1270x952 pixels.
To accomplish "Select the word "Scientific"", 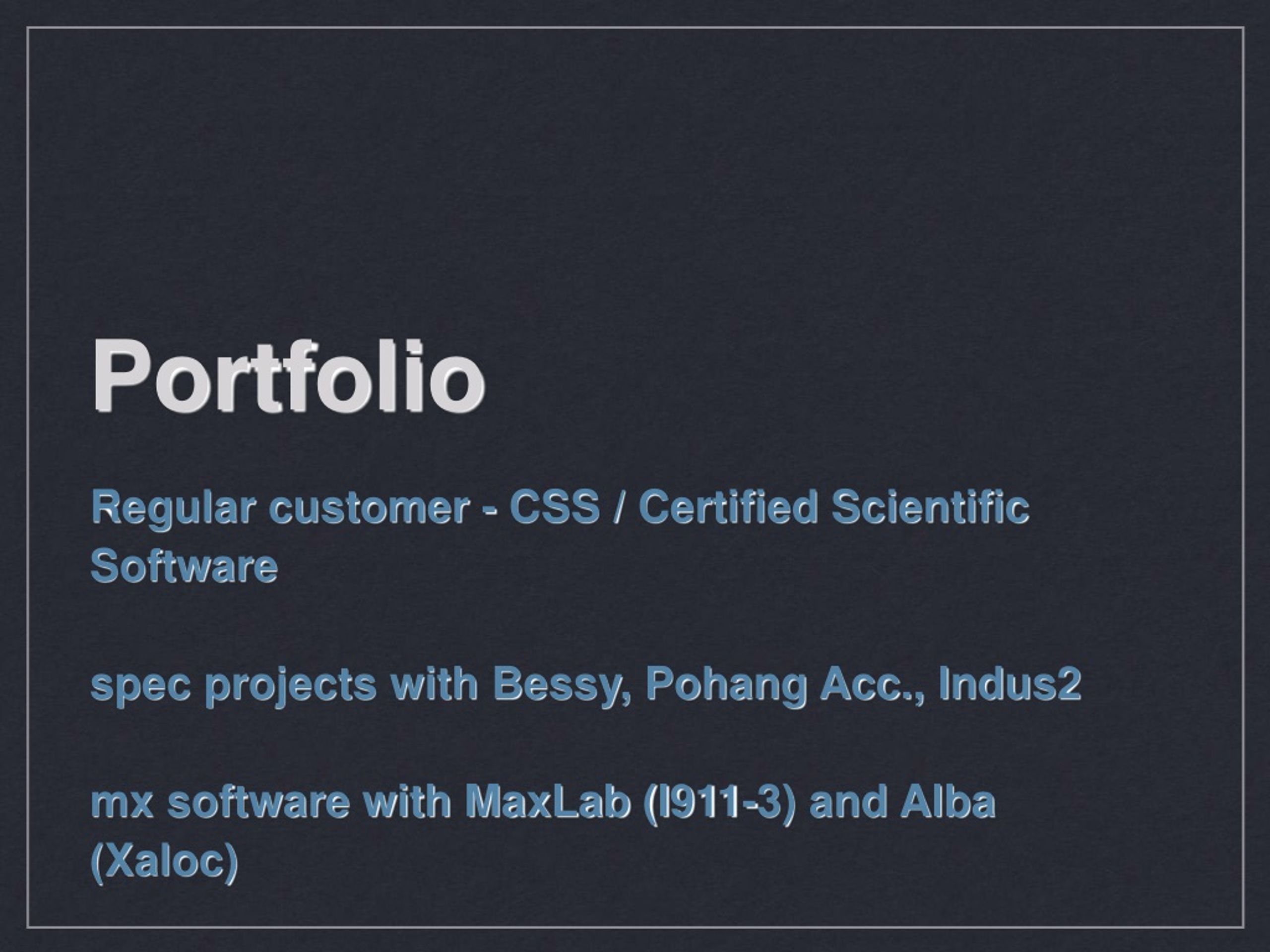I will (930, 507).
